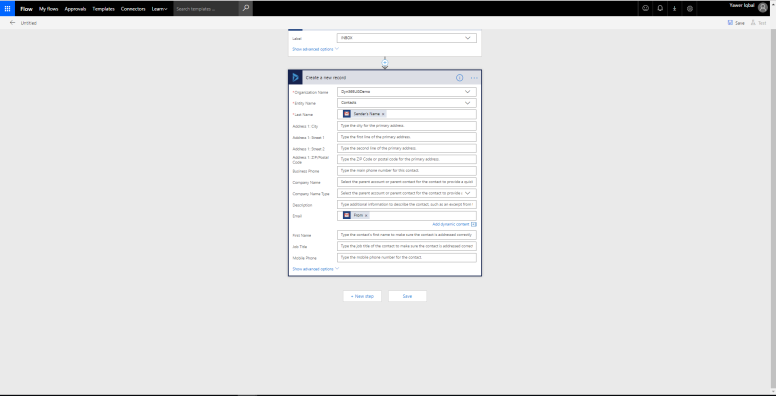776x396 pixels.
Task: Click the dynamic content panel icon
Action: [474, 224]
